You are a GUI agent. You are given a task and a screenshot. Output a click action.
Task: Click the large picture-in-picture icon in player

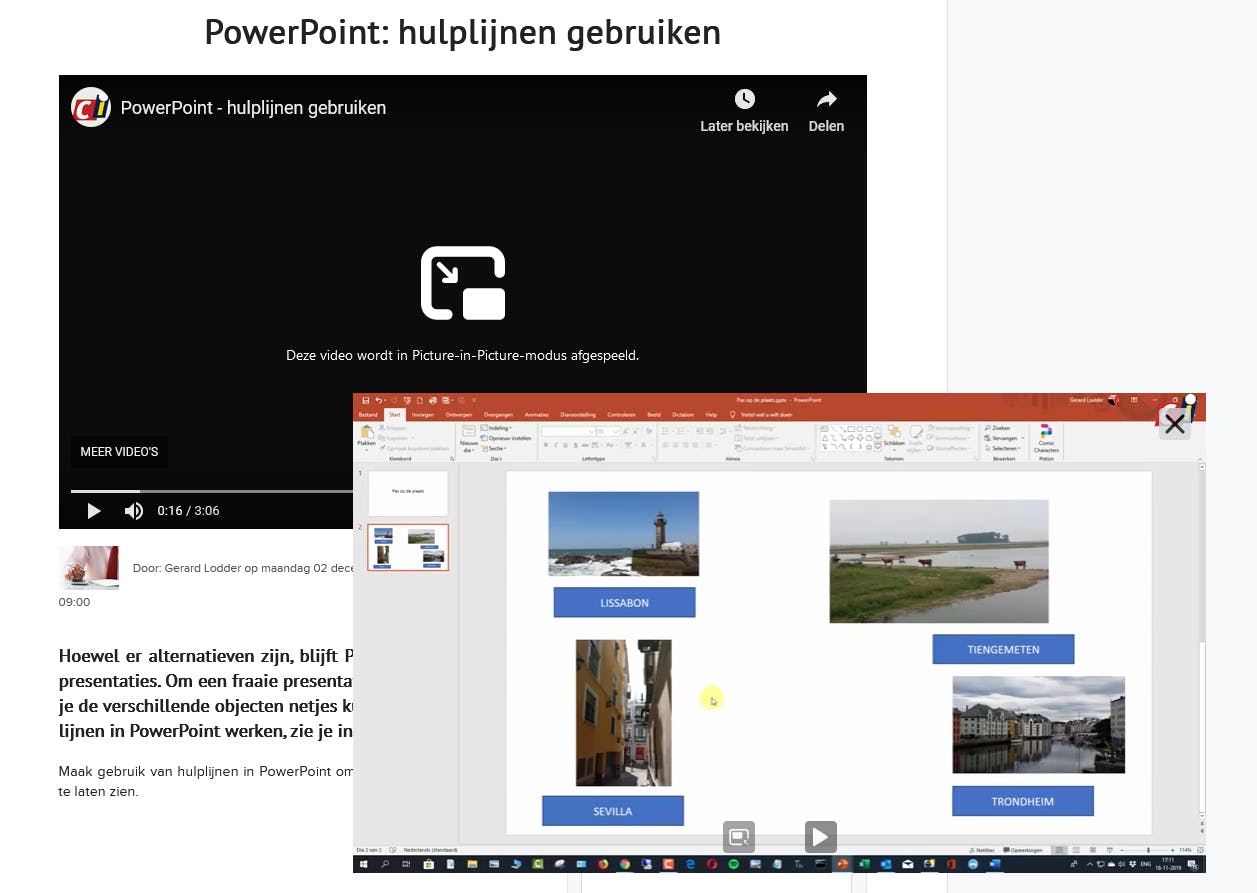tap(463, 283)
